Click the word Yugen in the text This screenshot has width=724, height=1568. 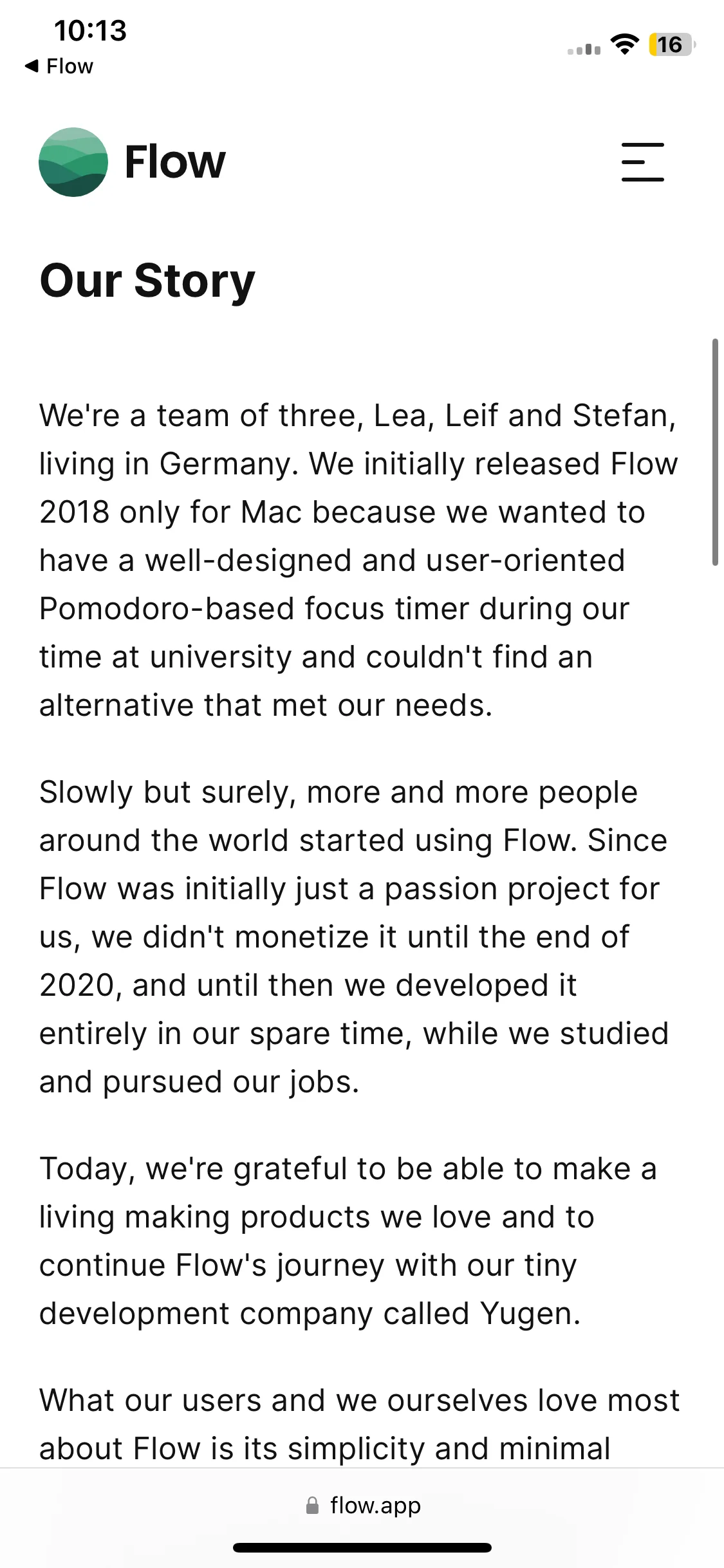pyautogui.click(x=530, y=1313)
